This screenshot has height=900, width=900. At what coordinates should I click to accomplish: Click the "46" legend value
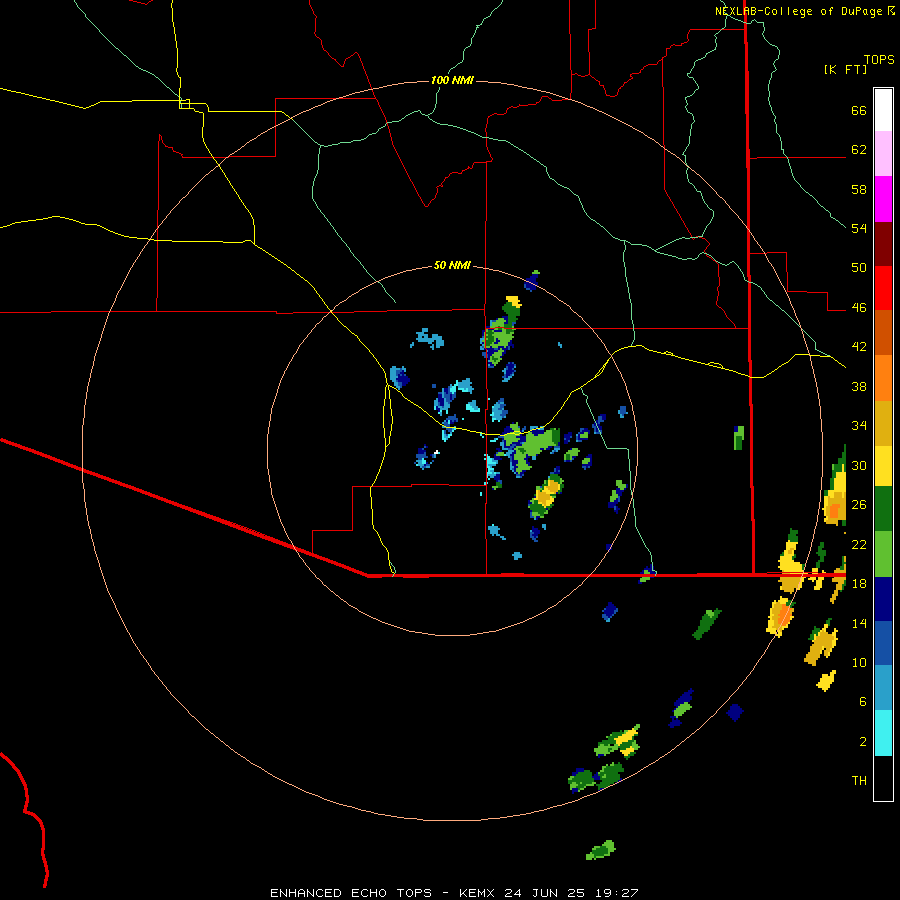click(859, 308)
